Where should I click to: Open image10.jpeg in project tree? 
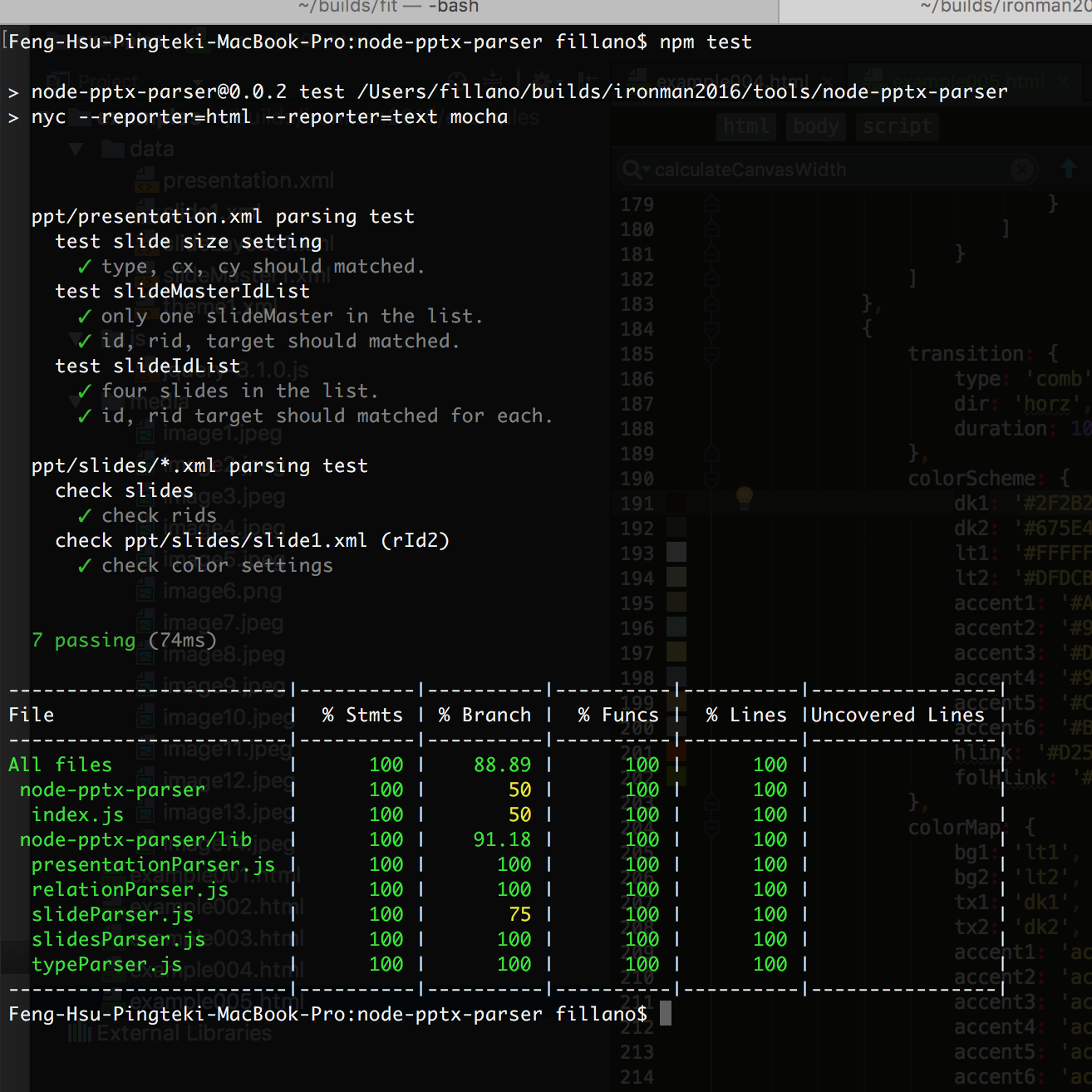pos(216,718)
